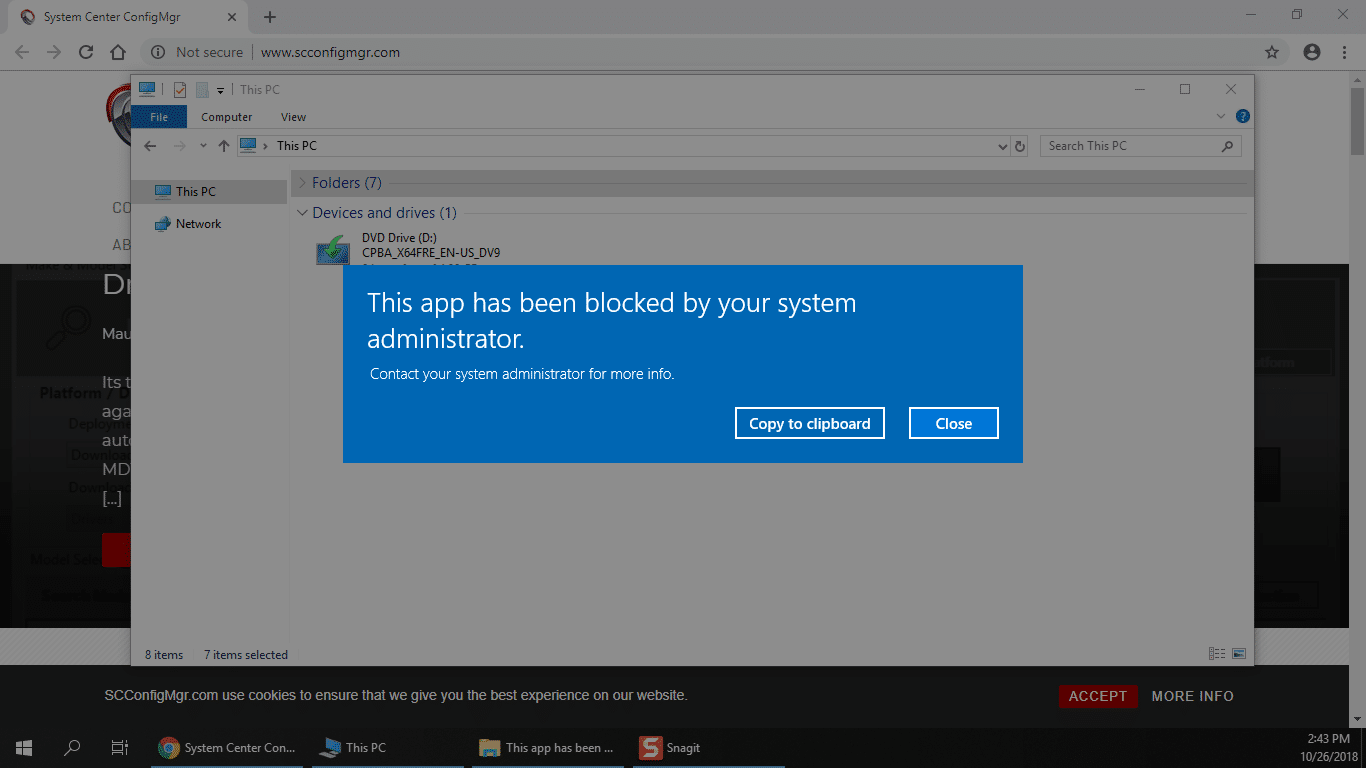Open the Computer ribbon tab

coord(227,117)
